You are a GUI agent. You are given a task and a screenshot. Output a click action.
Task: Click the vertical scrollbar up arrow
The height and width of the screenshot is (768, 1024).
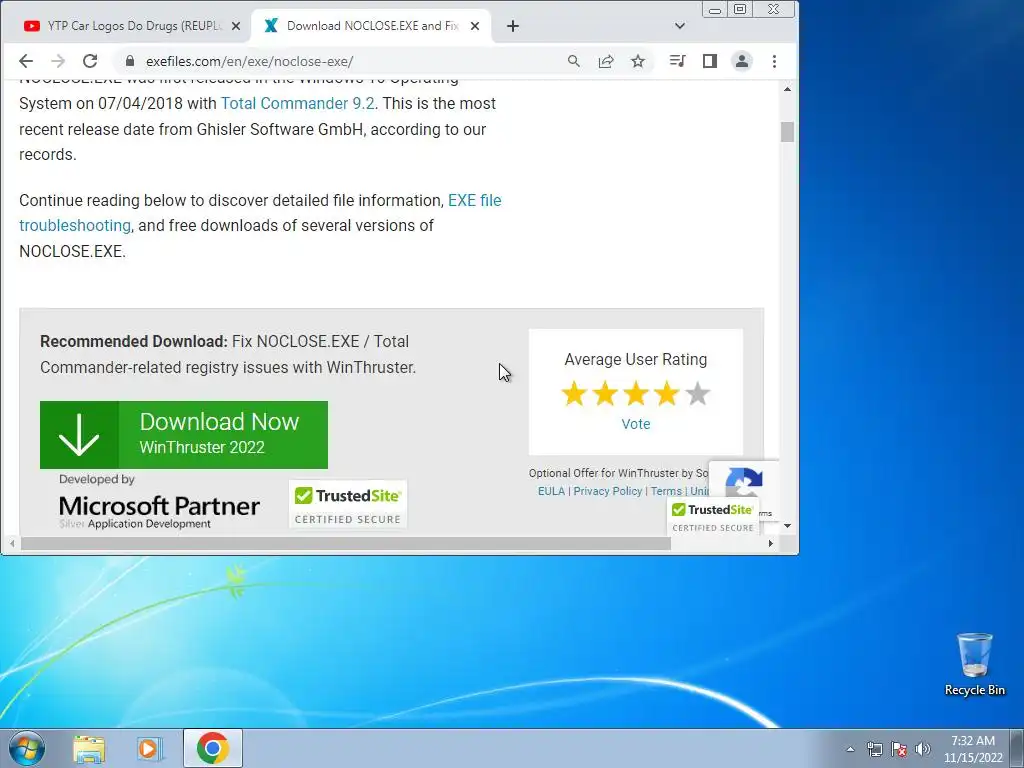click(x=788, y=89)
